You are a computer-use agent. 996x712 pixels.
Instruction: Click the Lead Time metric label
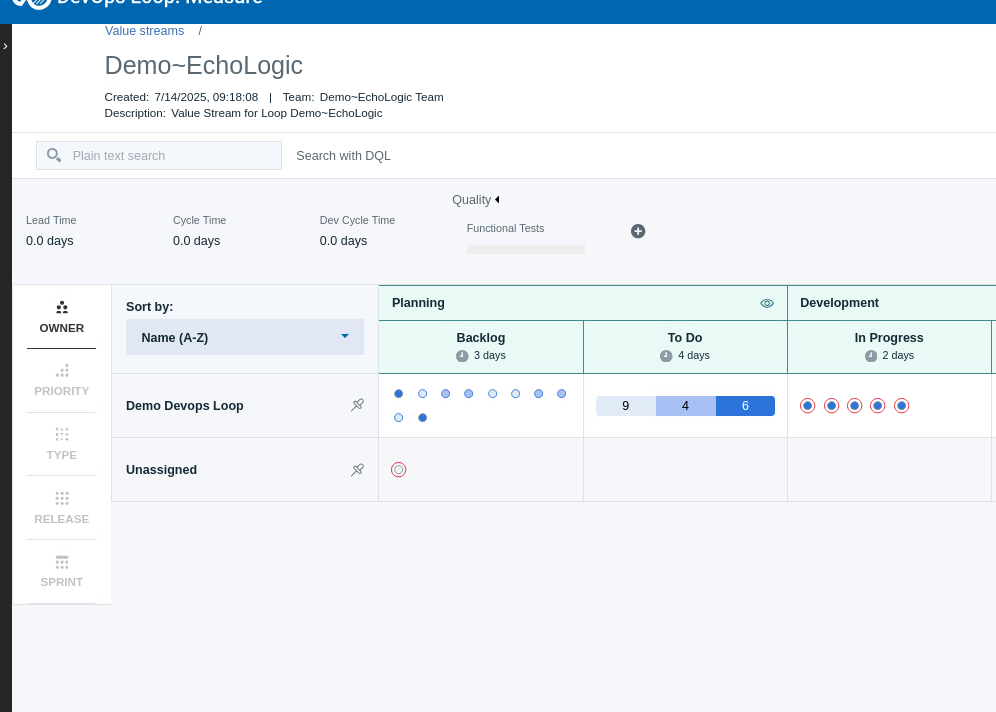(51, 220)
